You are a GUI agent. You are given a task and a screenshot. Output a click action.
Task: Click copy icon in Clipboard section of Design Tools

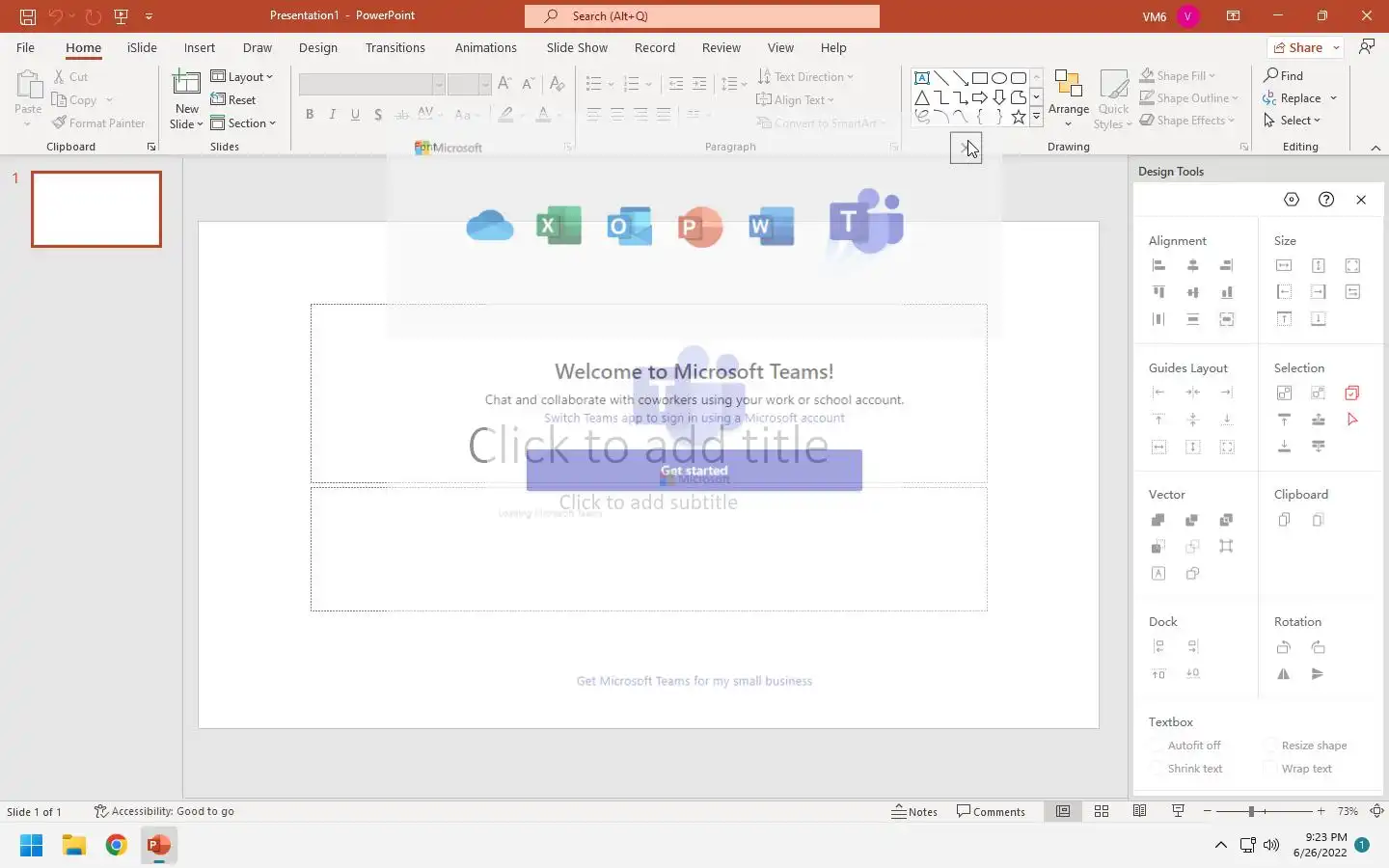point(1284,520)
